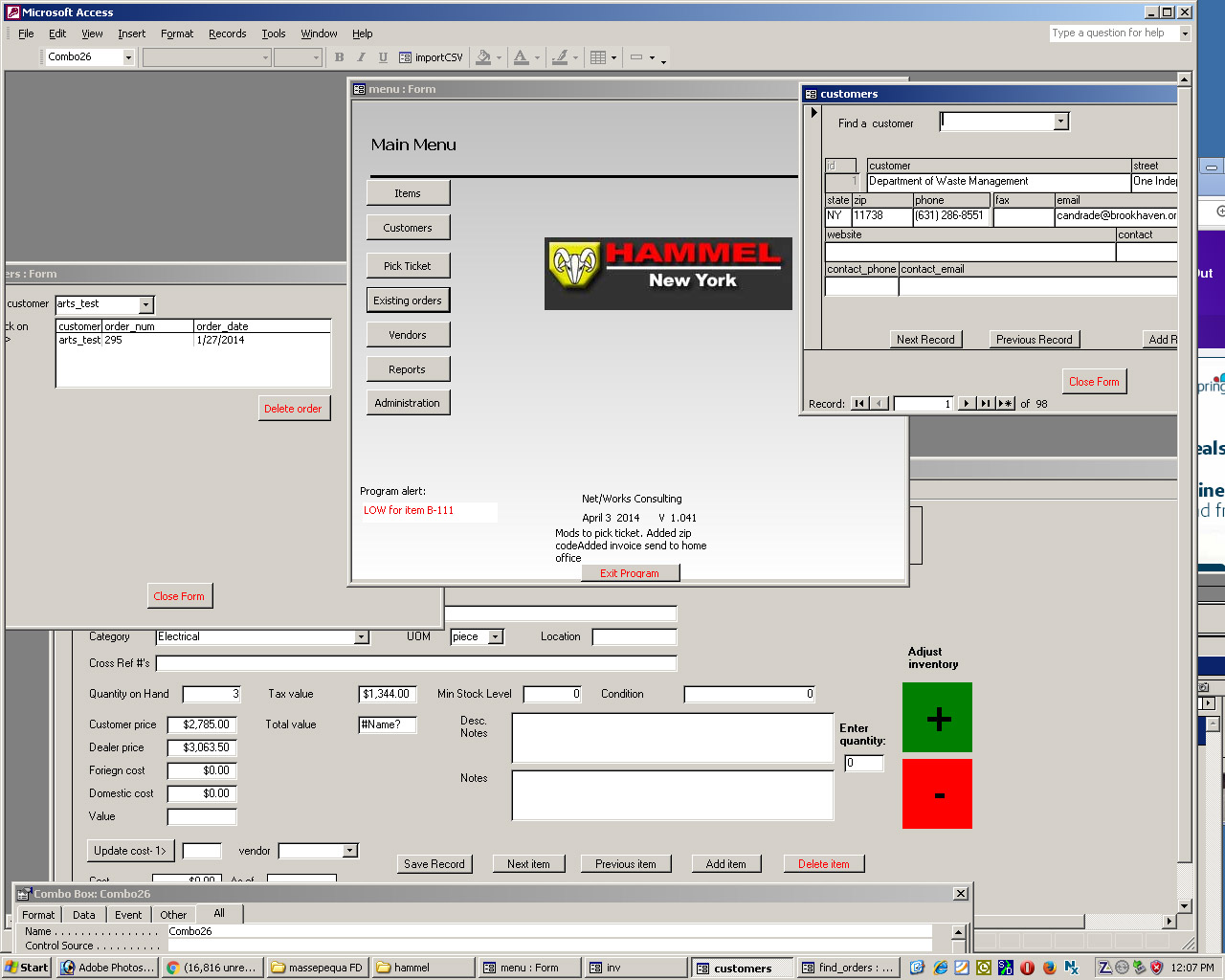1225x980 pixels.
Task: Toggle Italic formatting in toolbar
Action: coord(361,57)
